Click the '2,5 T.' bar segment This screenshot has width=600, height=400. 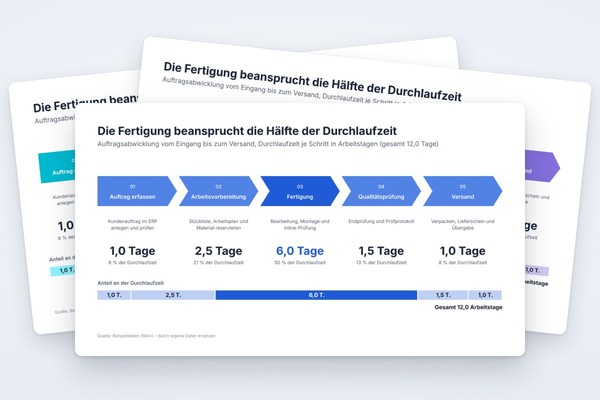[173, 295]
